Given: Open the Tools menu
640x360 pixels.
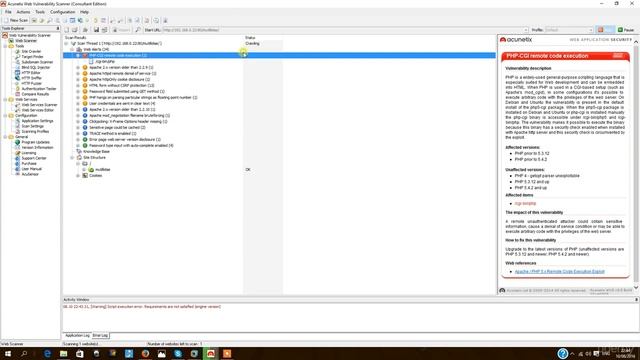Looking at the screenshot, I should (x=40, y=12).
